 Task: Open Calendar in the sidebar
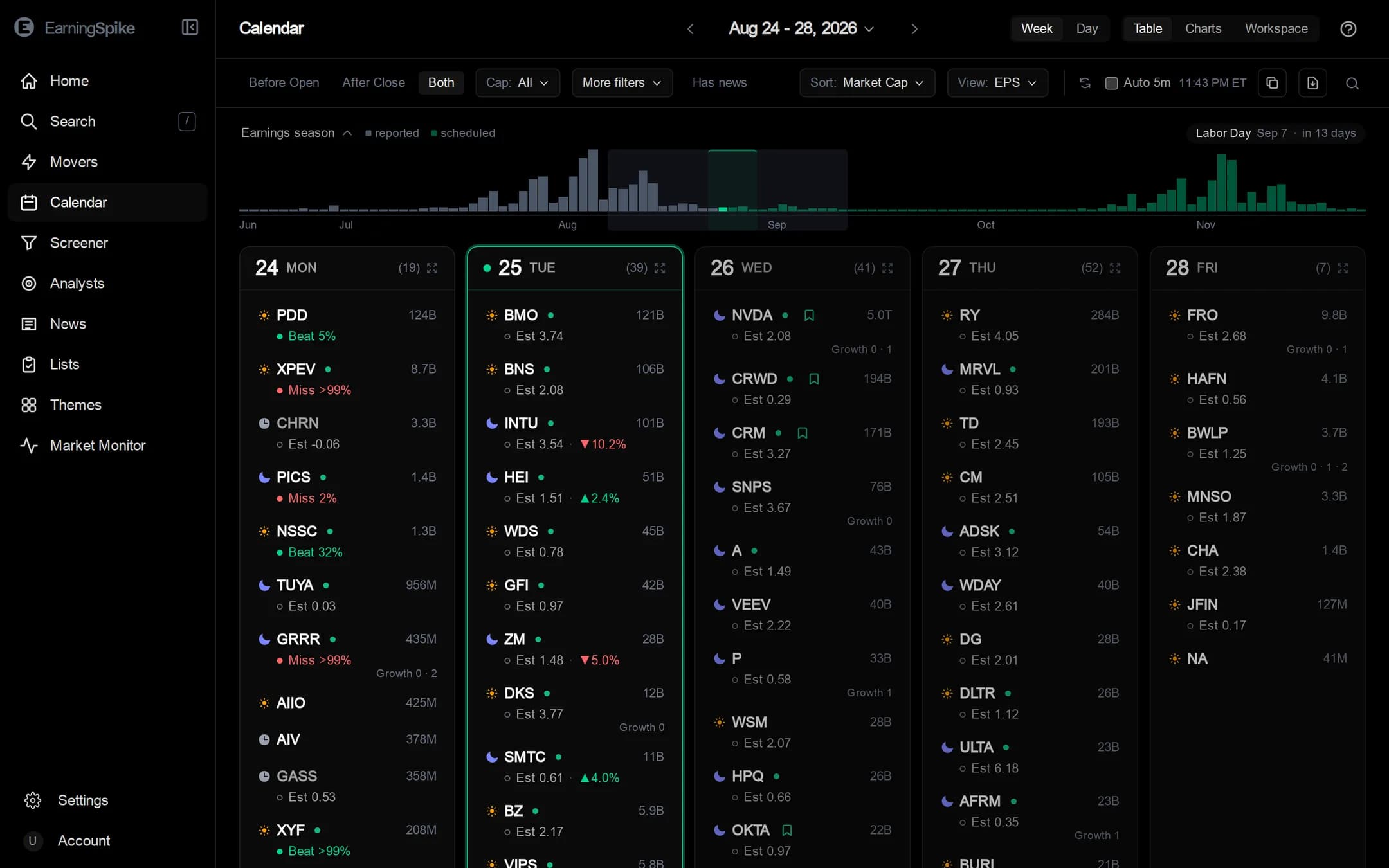(107, 203)
